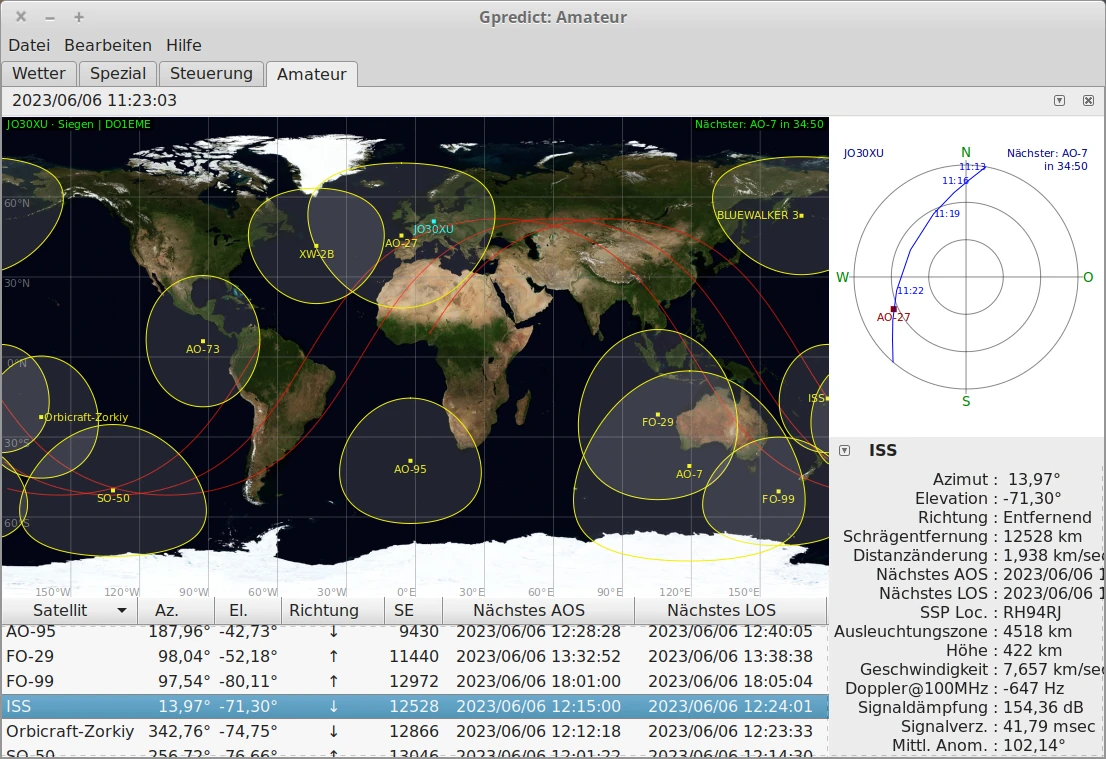Open the module options dropdown

tap(1059, 100)
